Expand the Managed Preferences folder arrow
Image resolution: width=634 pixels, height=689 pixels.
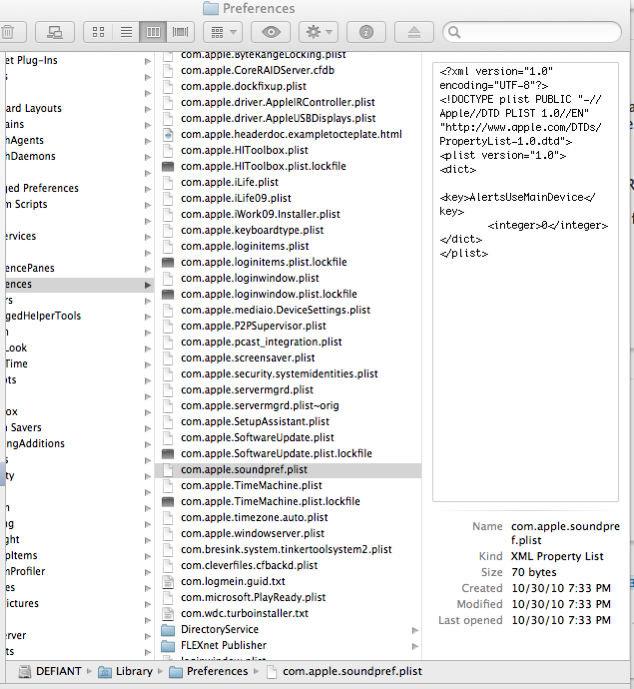(x=148, y=189)
